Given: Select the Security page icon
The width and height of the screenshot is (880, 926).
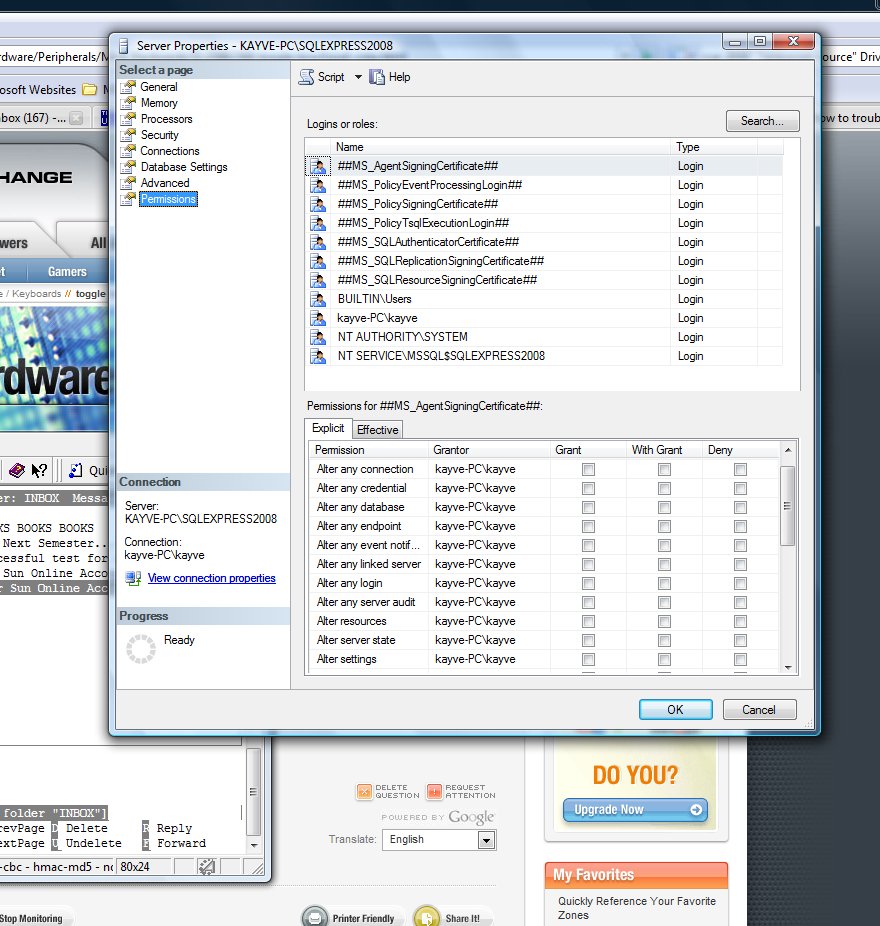Looking at the screenshot, I should [x=128, y=135].
